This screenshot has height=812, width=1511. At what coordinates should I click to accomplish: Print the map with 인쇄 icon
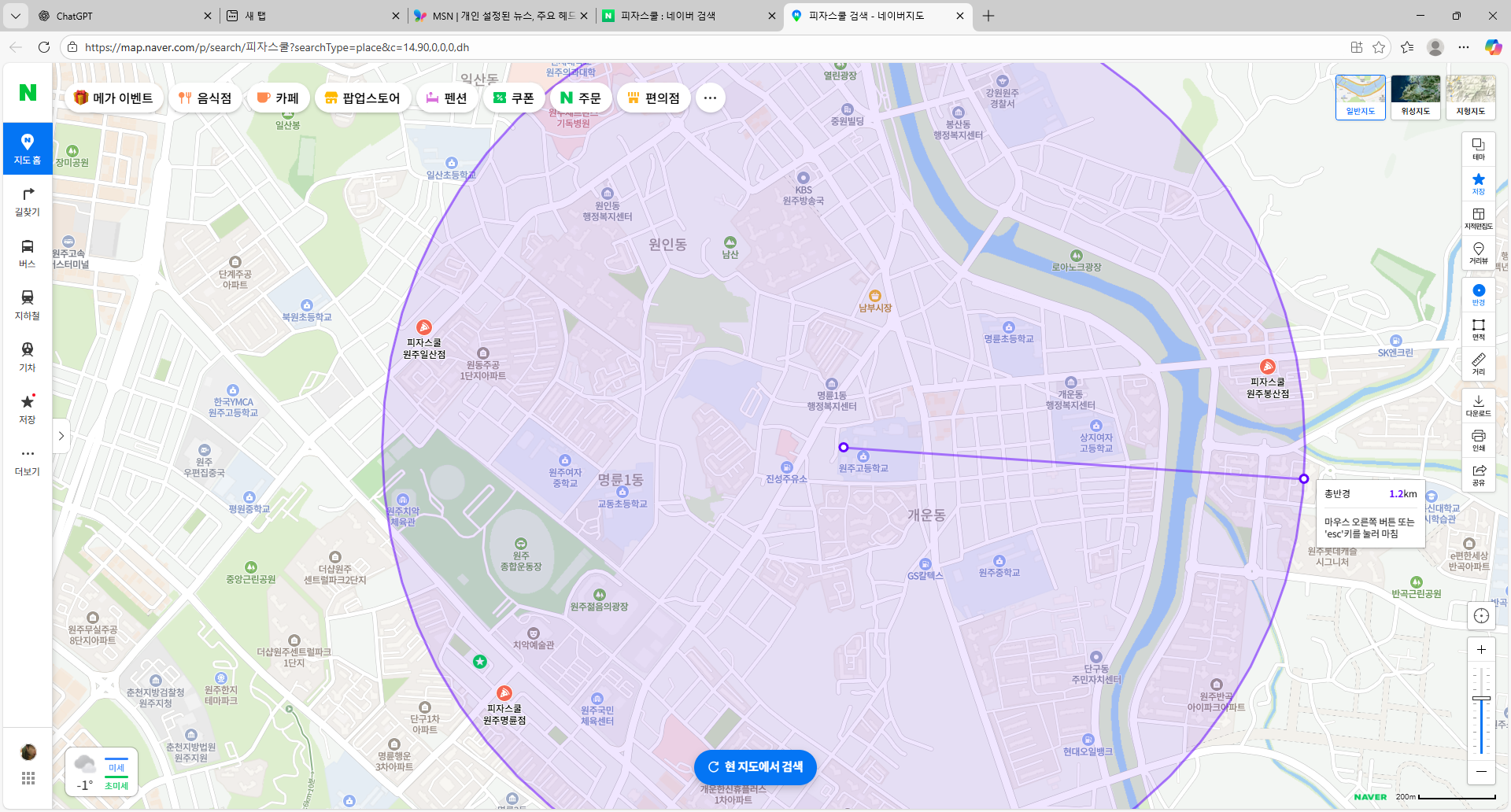[1479, 440]
